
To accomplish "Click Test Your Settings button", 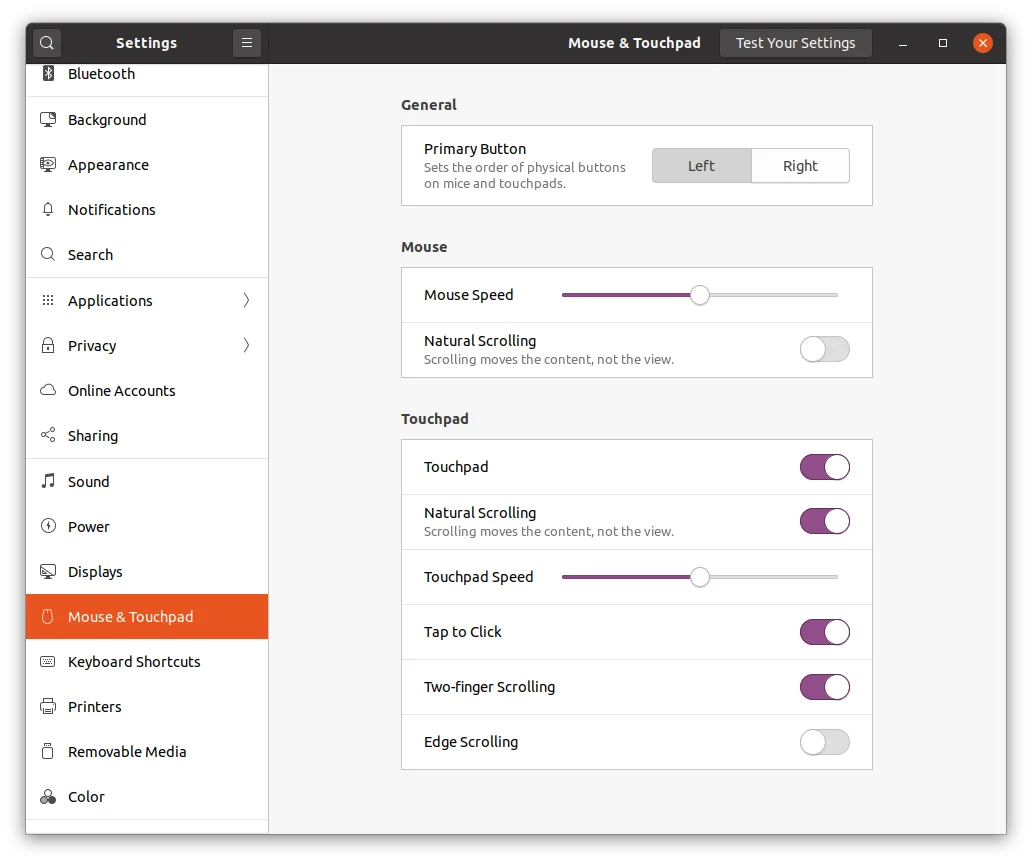I will point(795,43).
